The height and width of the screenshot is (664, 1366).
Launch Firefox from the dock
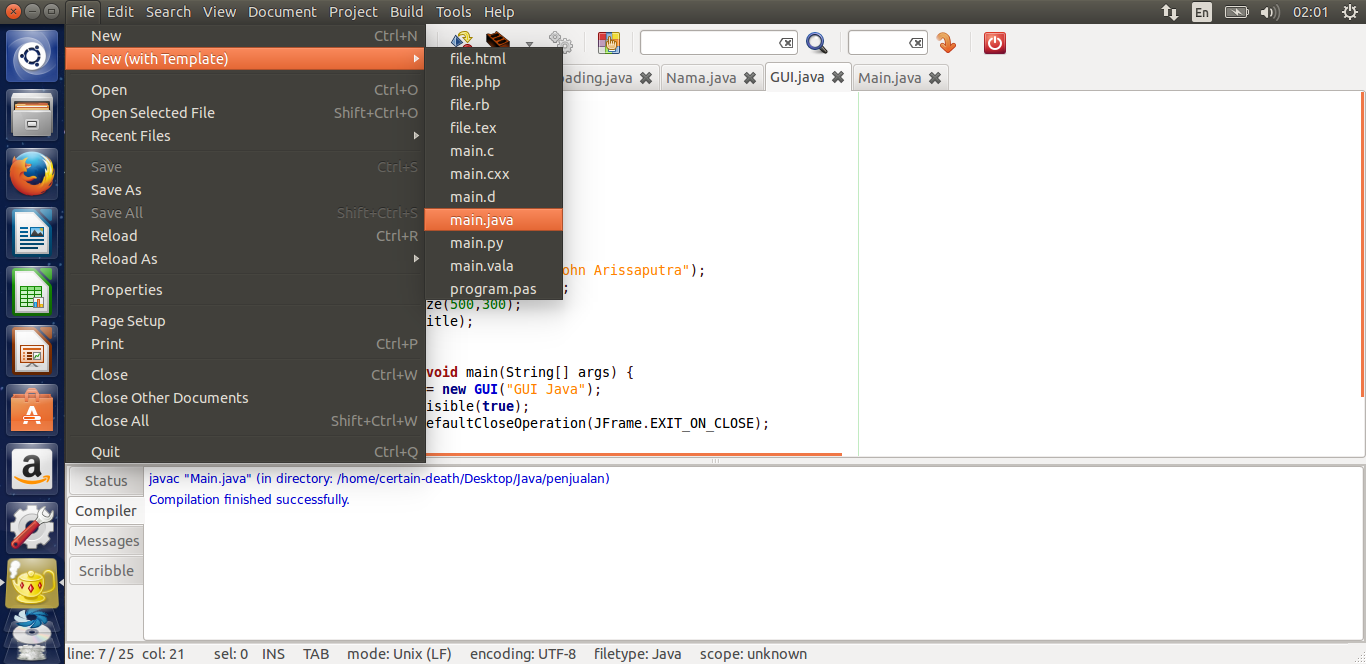pos(32,174)
